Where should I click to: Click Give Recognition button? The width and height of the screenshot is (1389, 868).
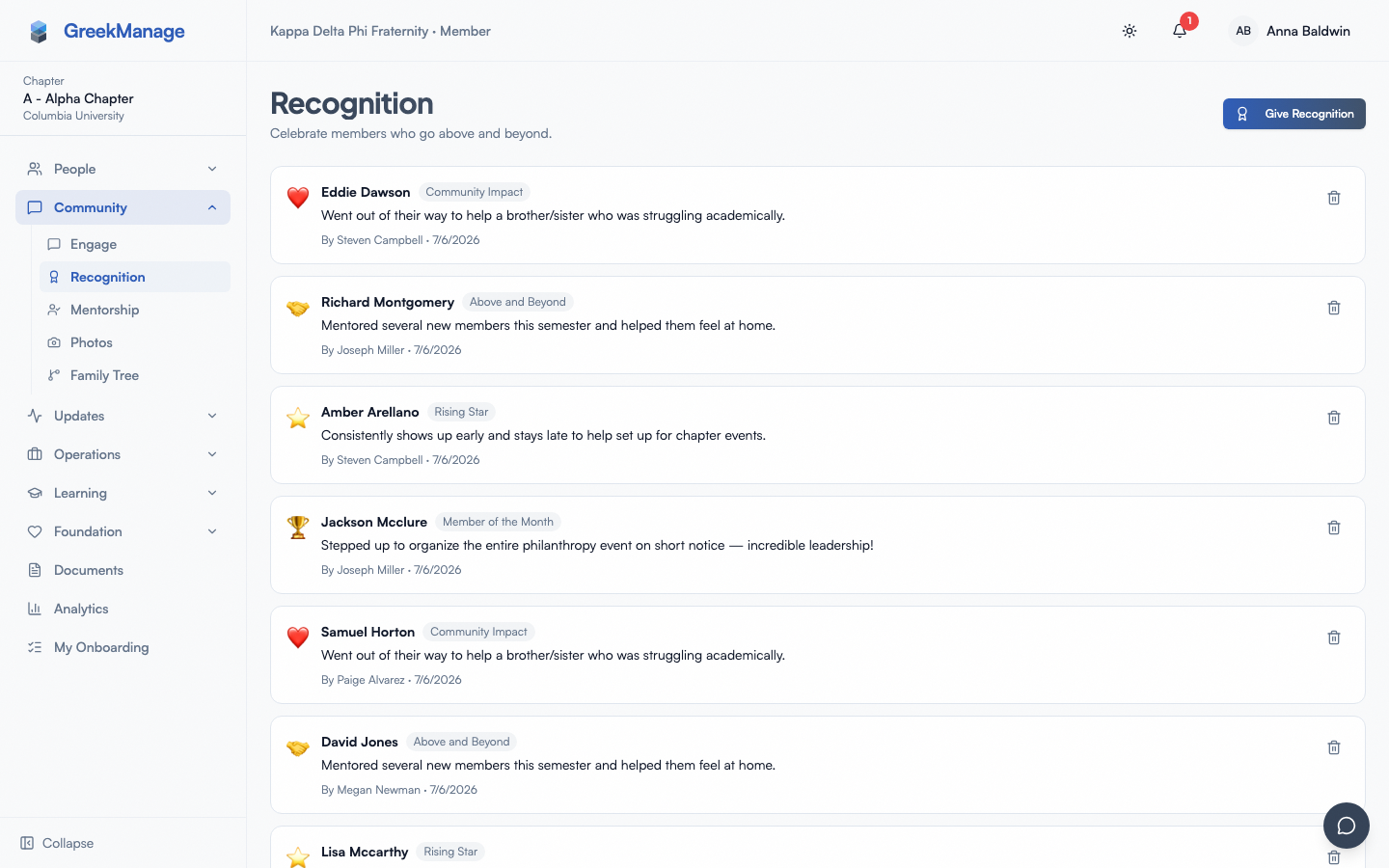tap(1294, 114)
